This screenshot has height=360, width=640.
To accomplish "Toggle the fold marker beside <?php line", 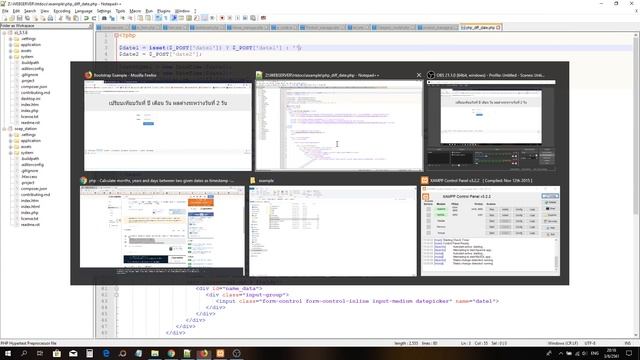I will 116,36.
